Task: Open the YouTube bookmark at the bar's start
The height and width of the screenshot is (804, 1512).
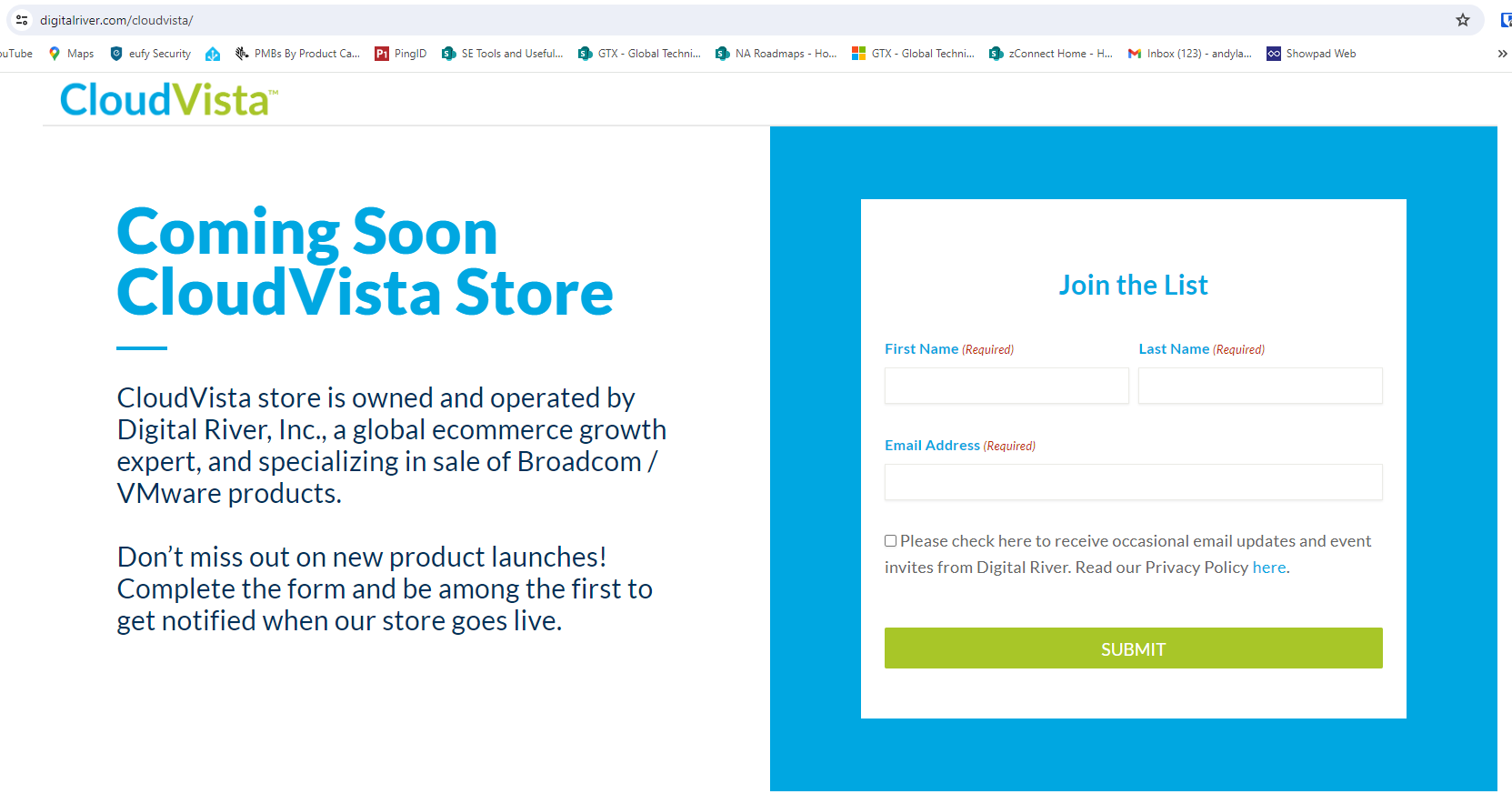Action: pos(16,54)
